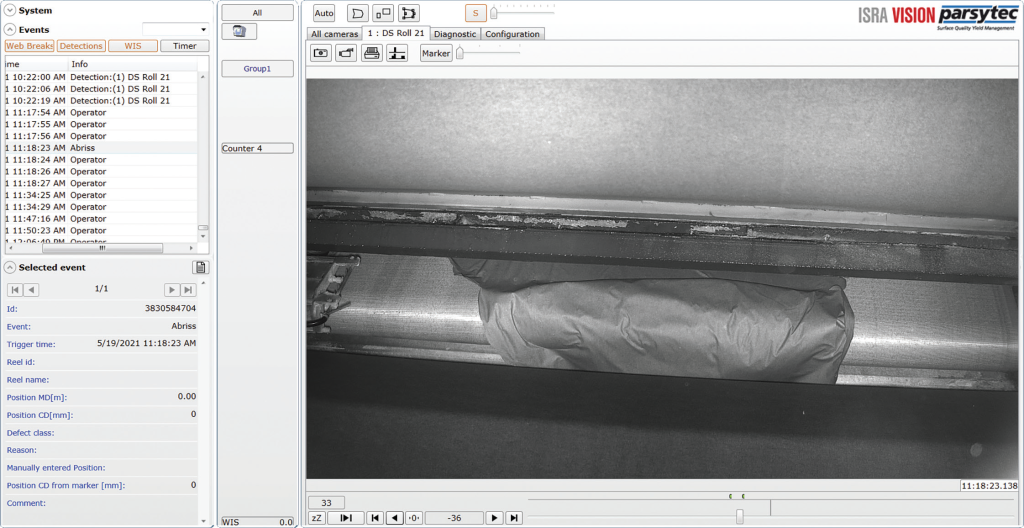Switch to the Diagnostic tab
Image resolution: width=1024 pixels, height=528 pixels.
[x=455, y=34]
